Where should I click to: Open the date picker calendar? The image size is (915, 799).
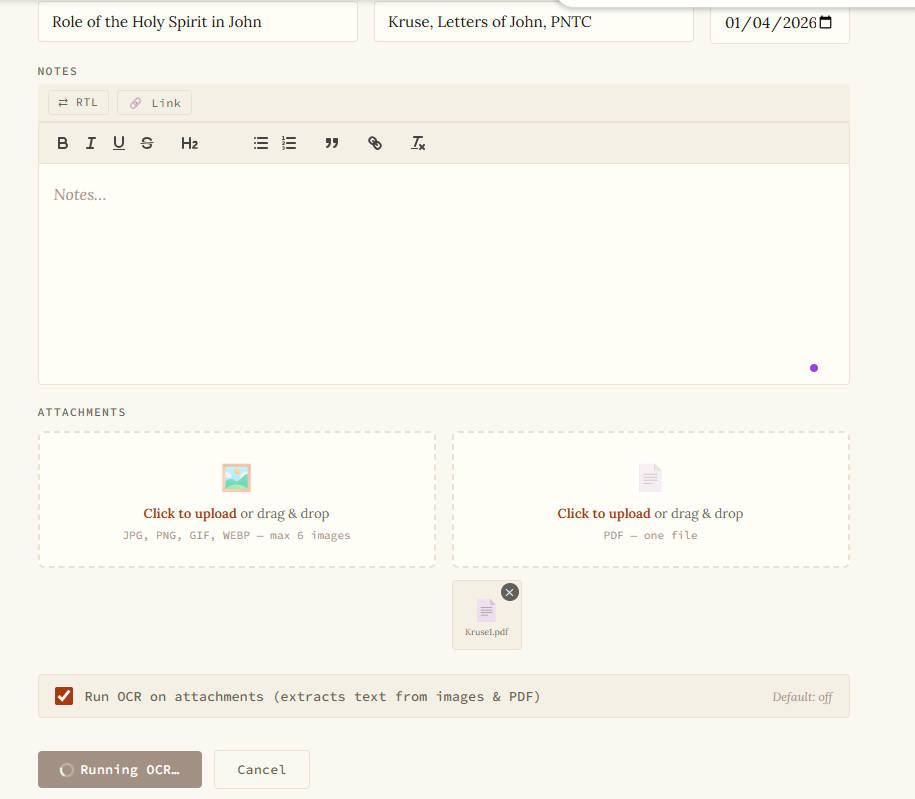(825, 23)
